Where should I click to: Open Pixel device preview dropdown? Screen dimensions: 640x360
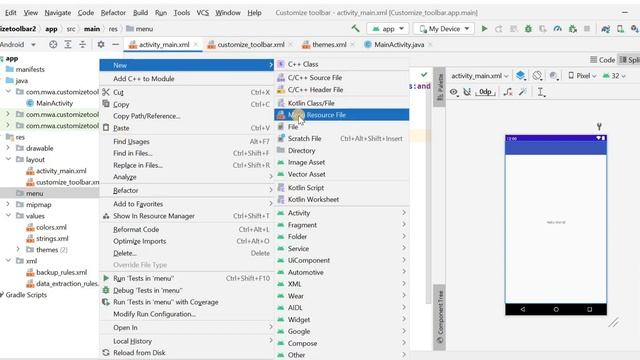tap(582, 76)
